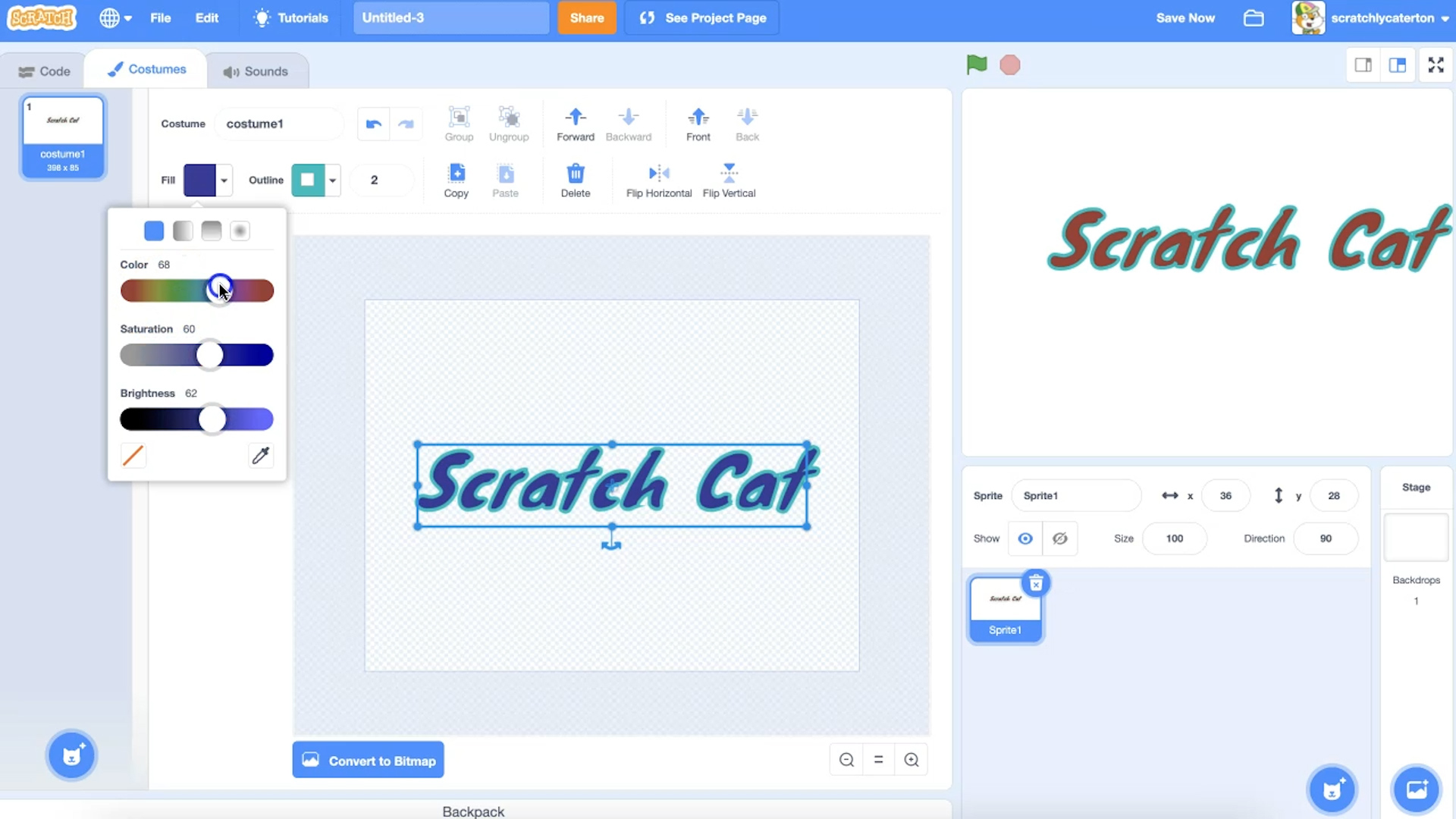Edit the sprite x position field

pos(1225,495)
